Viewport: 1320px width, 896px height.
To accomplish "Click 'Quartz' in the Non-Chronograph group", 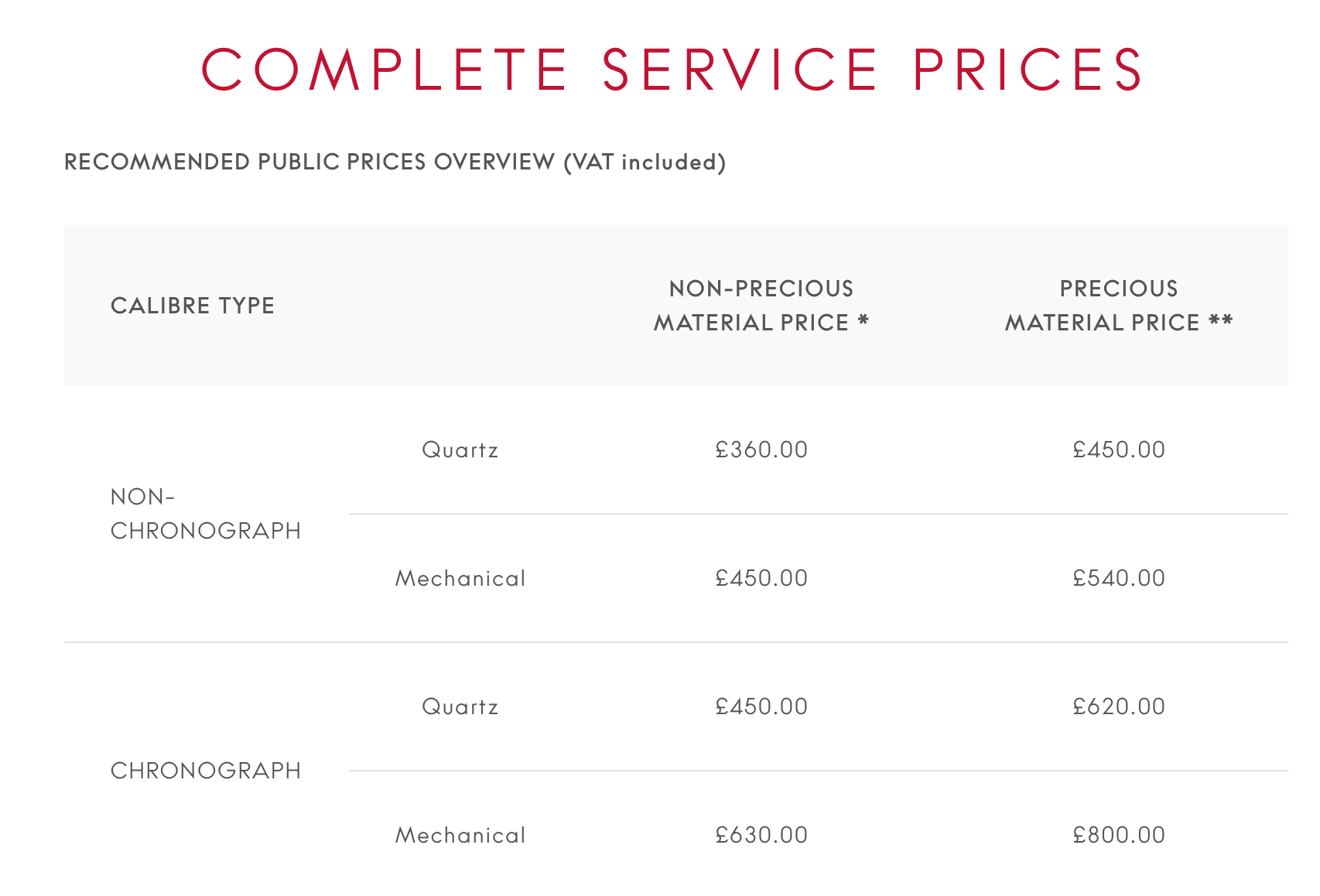I will point(460,450).
